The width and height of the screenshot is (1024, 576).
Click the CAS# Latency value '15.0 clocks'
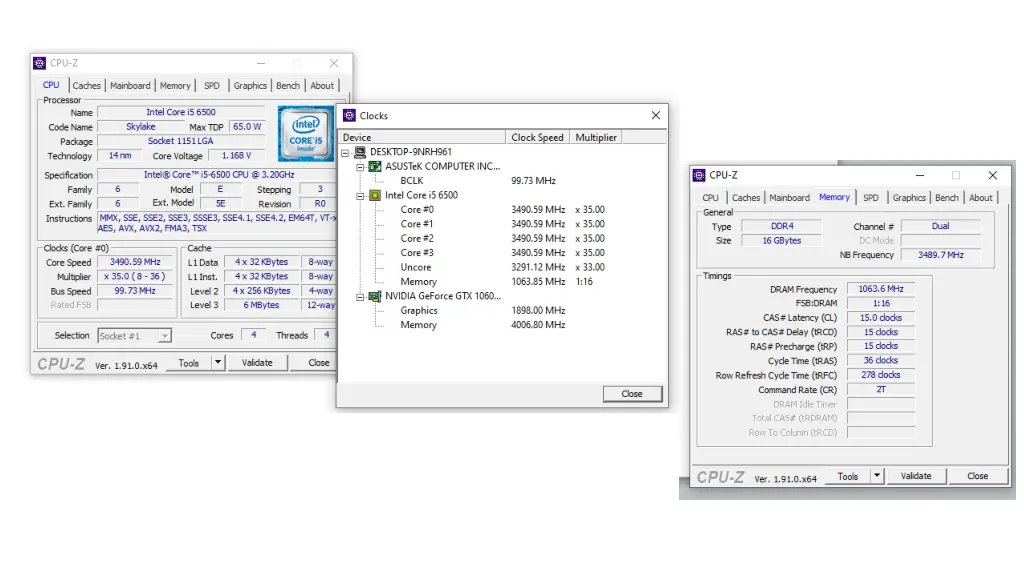click(x=881, y=317)
